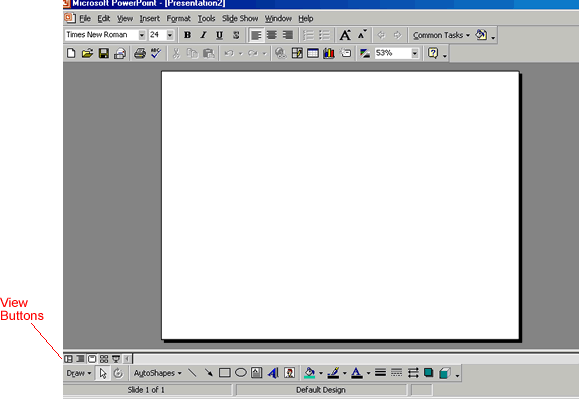Apply the Line Color brush

333,373
